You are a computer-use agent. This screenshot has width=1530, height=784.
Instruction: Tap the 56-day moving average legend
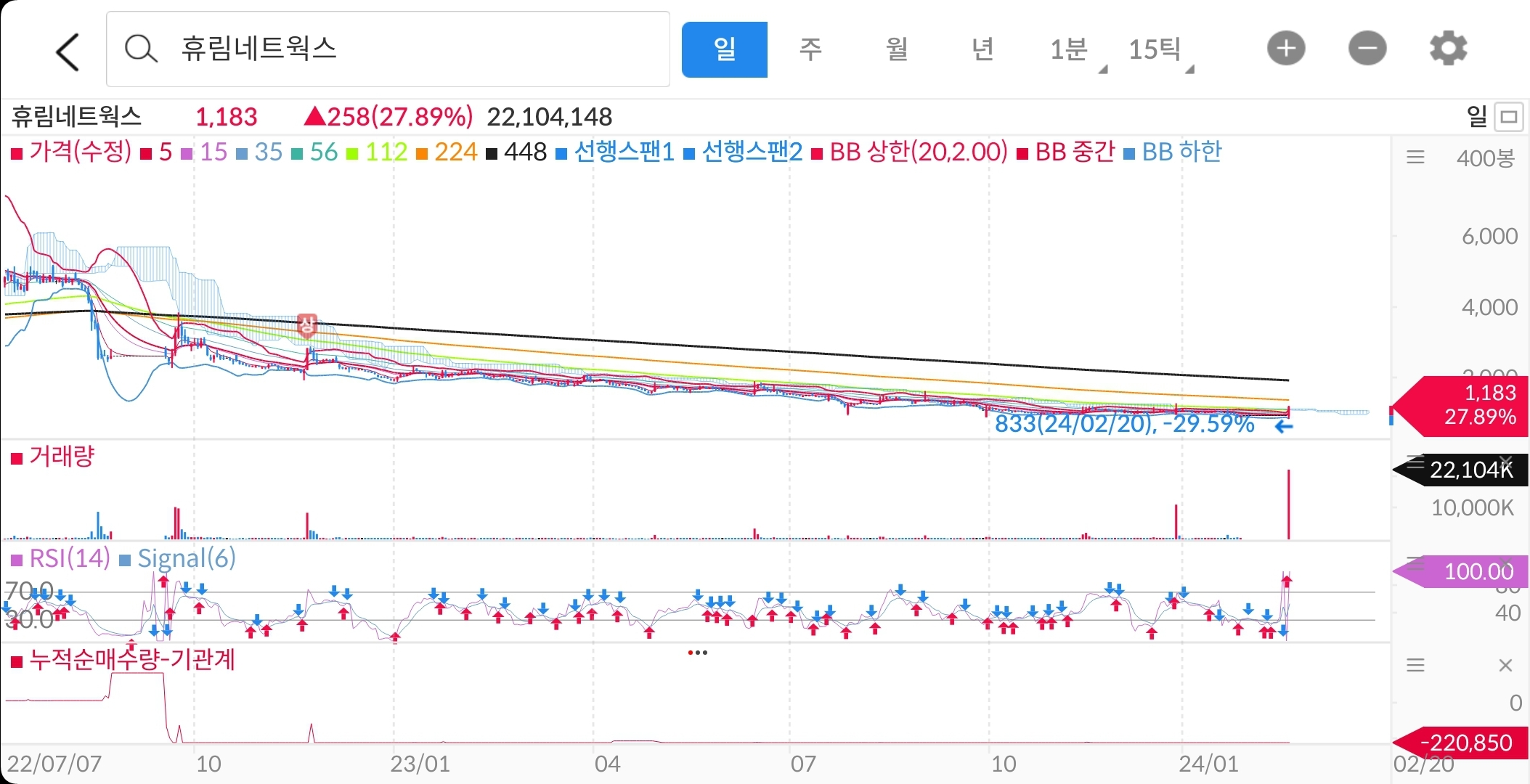(314, 152)
